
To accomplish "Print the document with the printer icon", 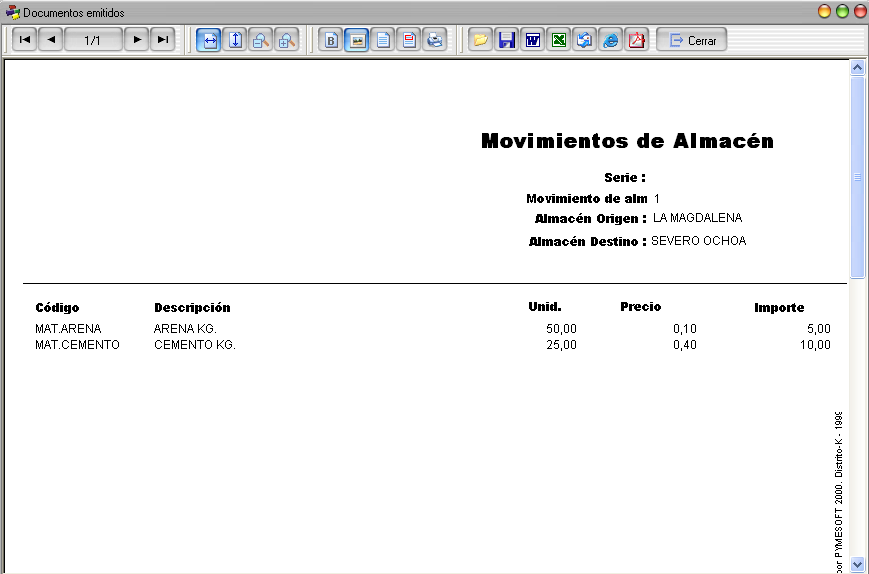I will [x=435, y=40].
